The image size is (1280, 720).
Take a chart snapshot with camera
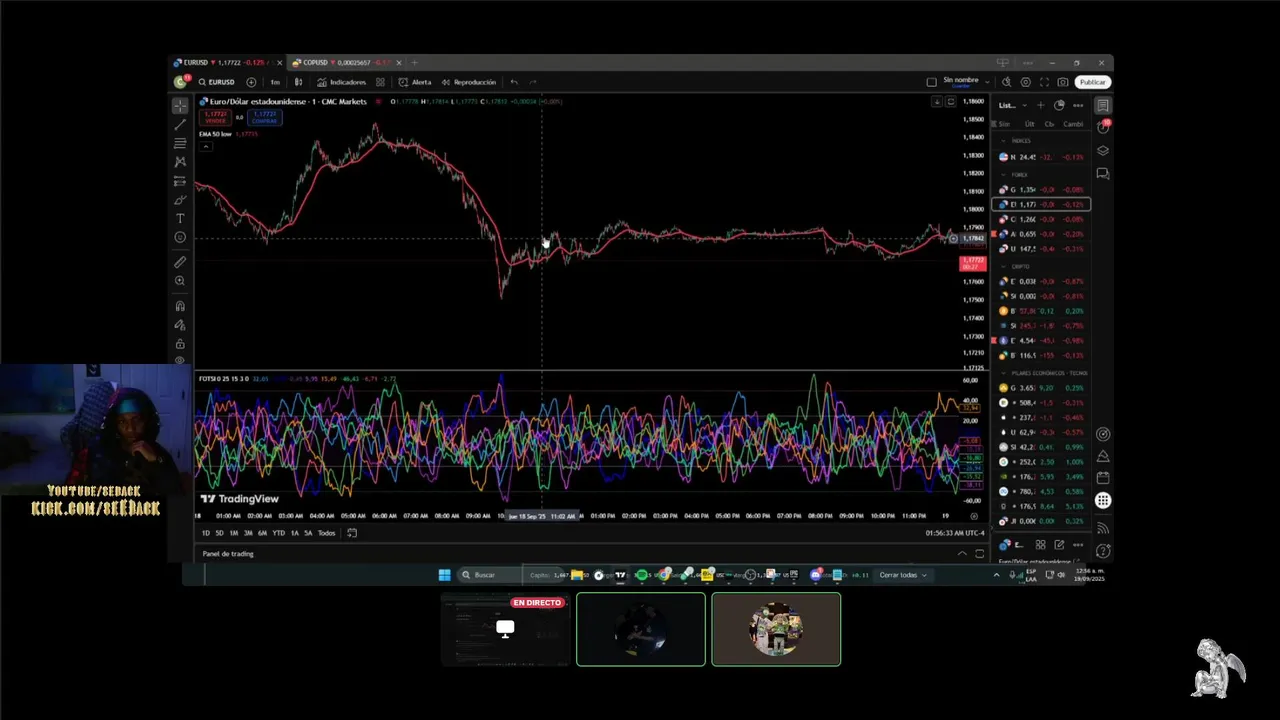point(1063,82)
